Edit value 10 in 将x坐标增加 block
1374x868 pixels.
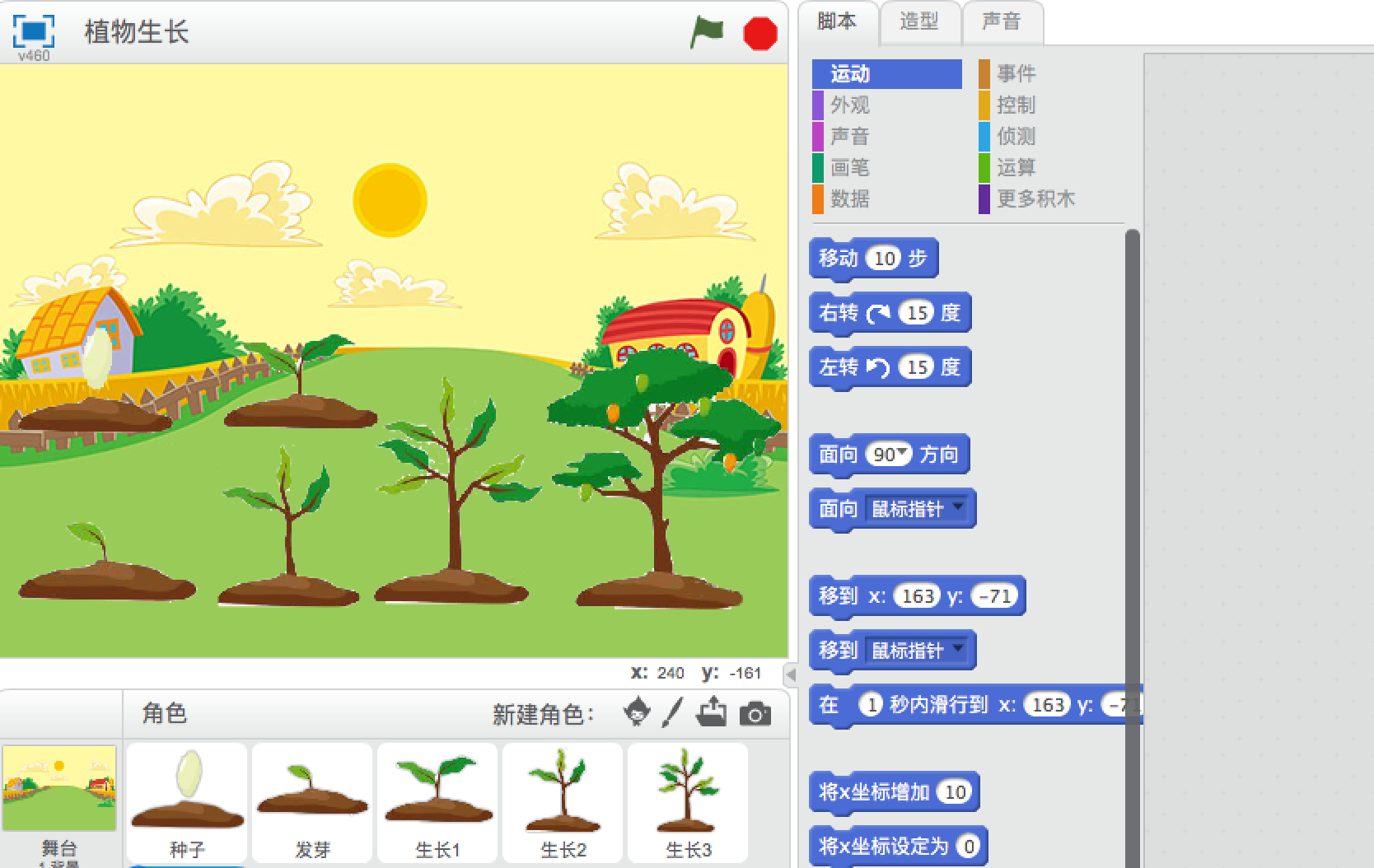point(955,792)
